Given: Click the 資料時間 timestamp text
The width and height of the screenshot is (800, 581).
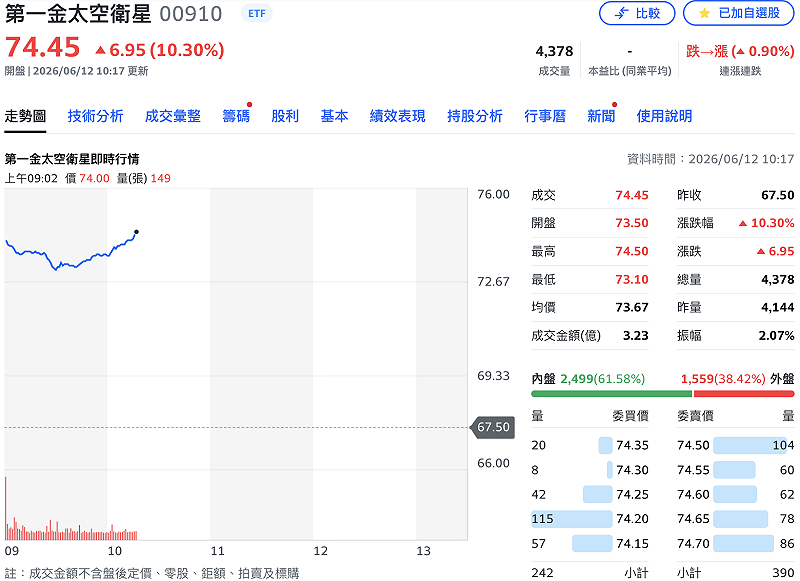Looking at the screenshot, I should (710, 159).
